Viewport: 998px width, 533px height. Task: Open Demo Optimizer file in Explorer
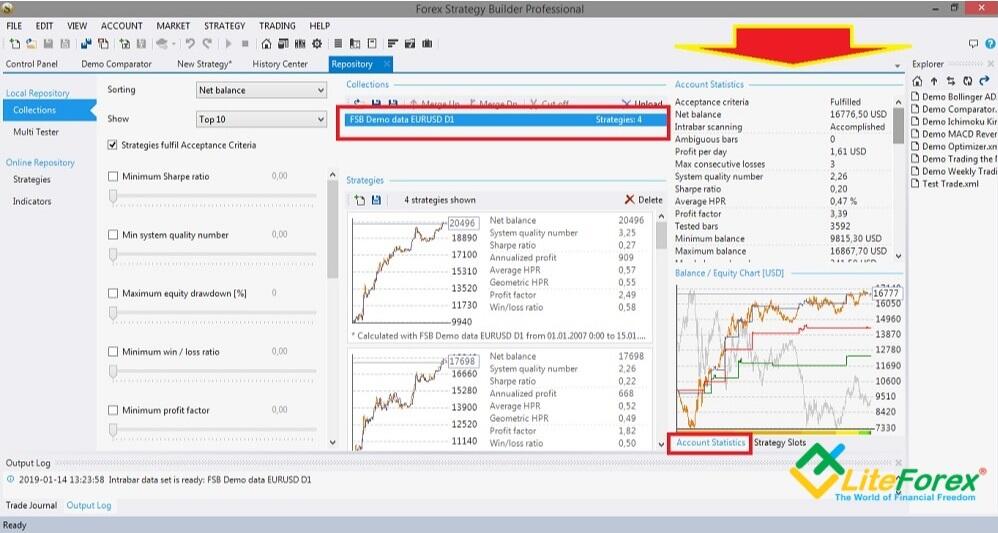[954, 146]
